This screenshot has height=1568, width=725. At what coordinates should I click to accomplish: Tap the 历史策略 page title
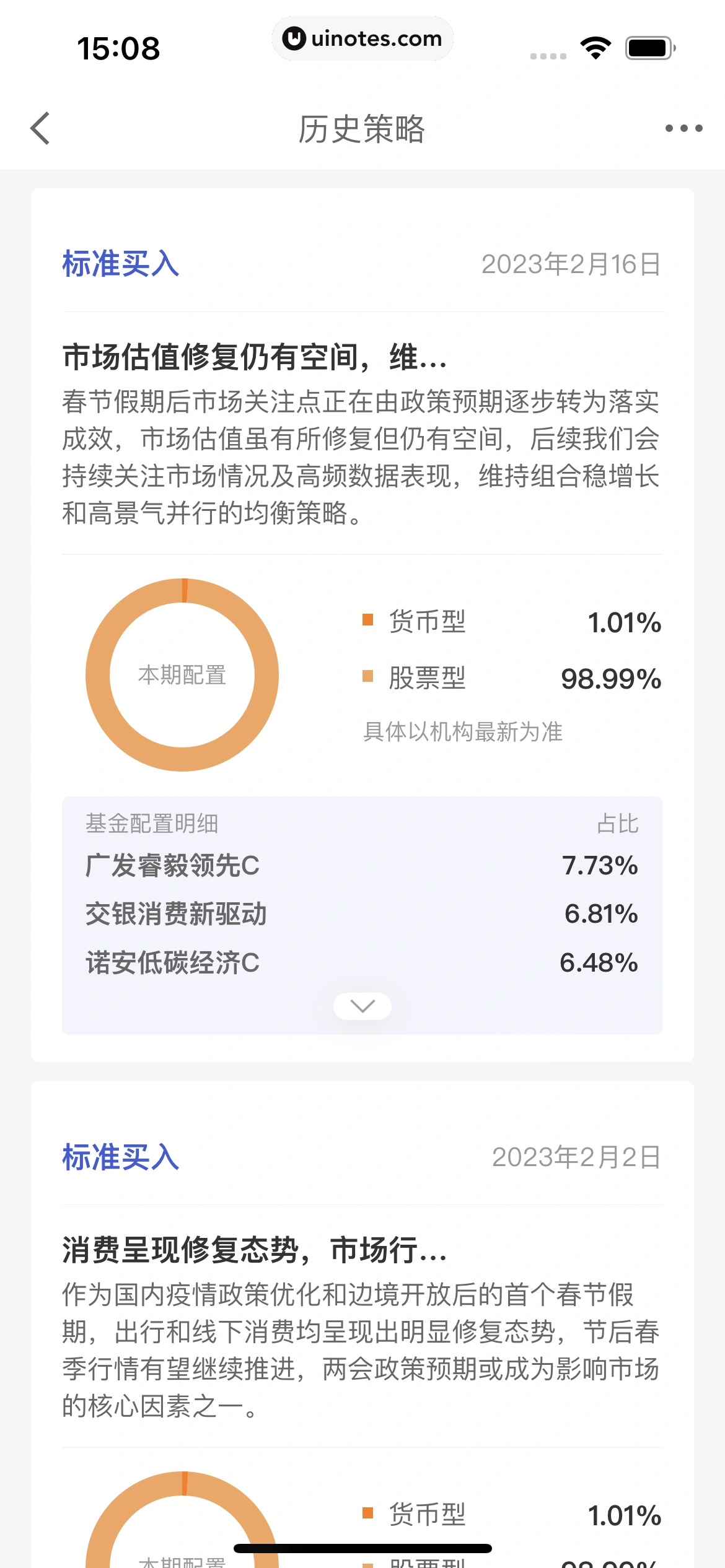pos(362,129)
